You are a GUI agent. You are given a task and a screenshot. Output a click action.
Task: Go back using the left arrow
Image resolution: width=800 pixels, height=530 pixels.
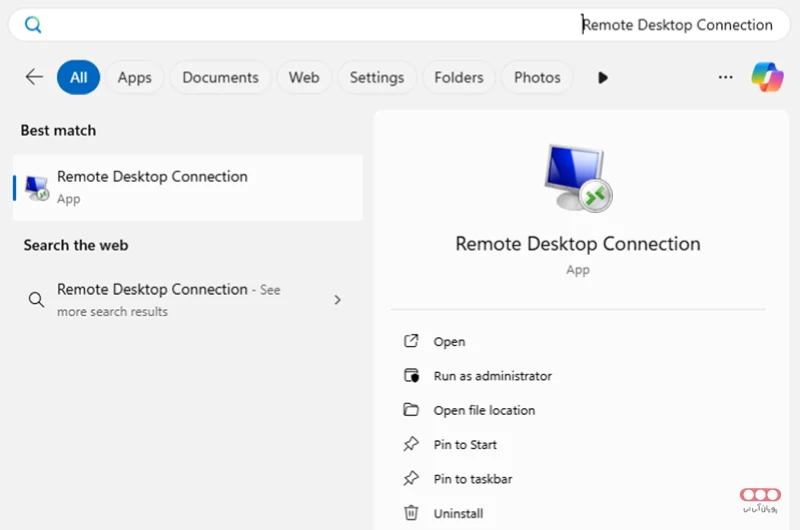pyautogui.click(x=34, y=77)
